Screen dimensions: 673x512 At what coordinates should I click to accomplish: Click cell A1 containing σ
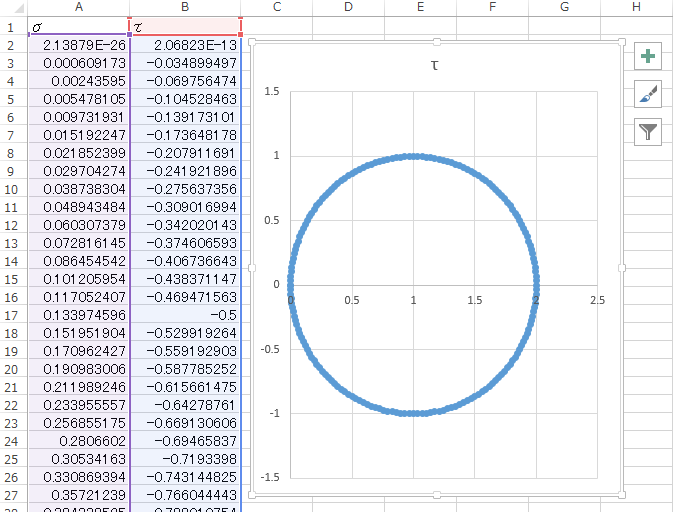point(79,27)
